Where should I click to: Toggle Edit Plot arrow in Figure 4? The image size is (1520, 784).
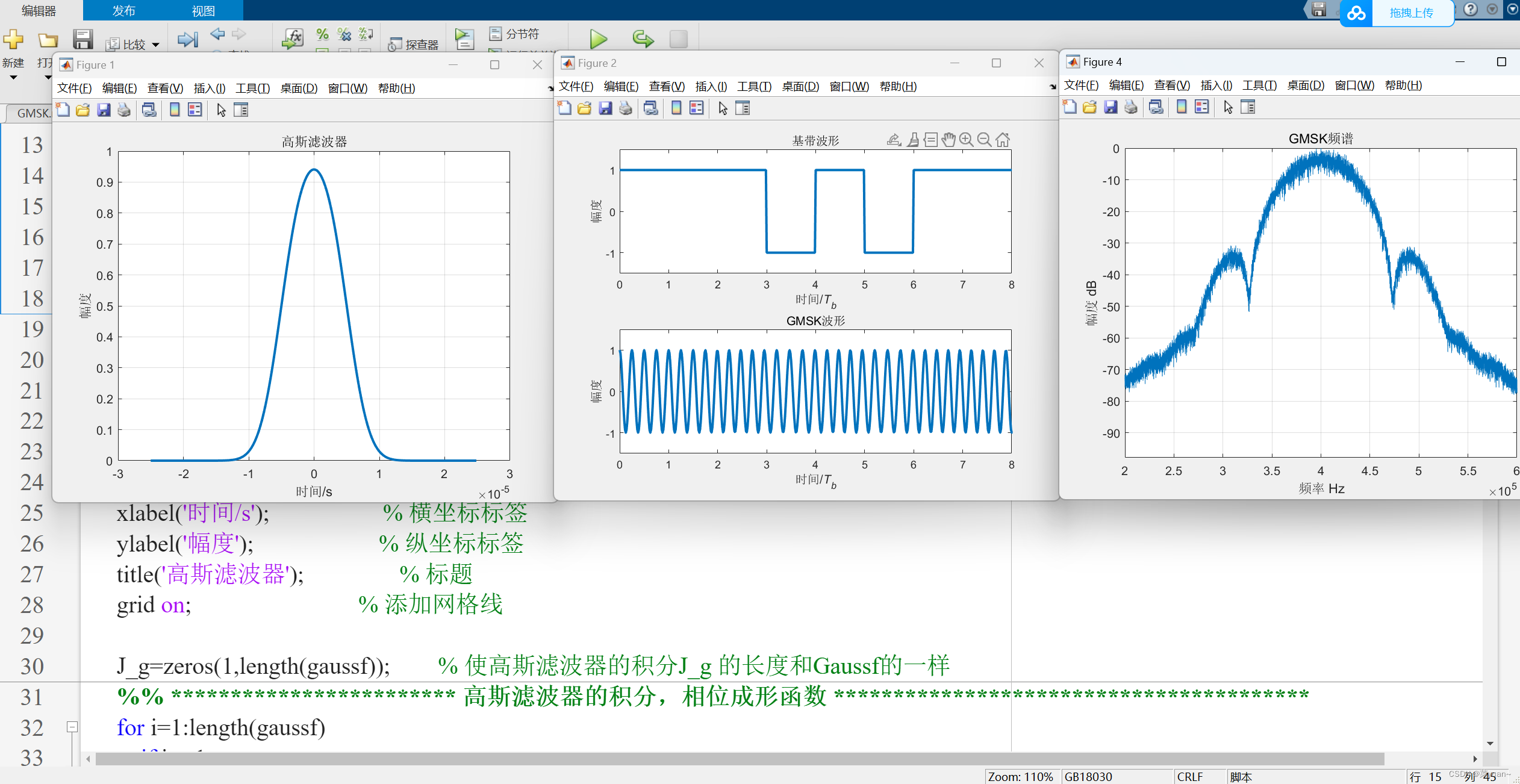coord(1228,107)
